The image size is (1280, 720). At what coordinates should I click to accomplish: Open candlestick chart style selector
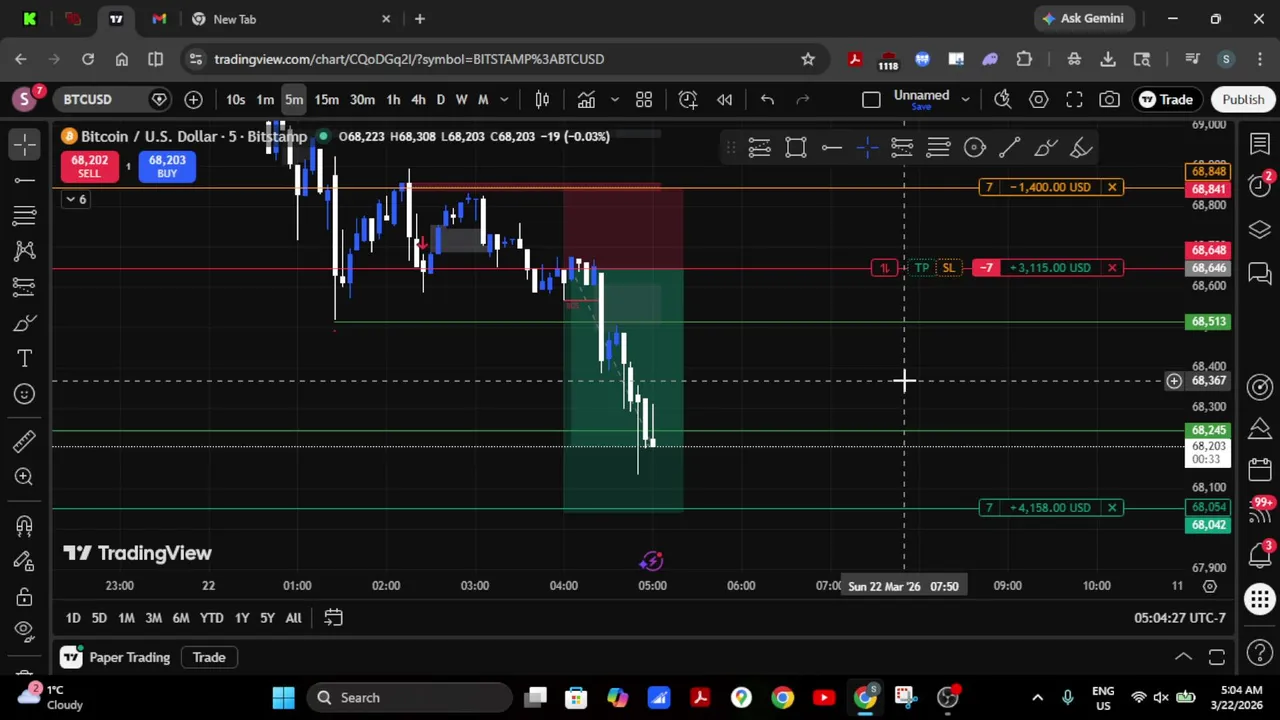(542, 99)
